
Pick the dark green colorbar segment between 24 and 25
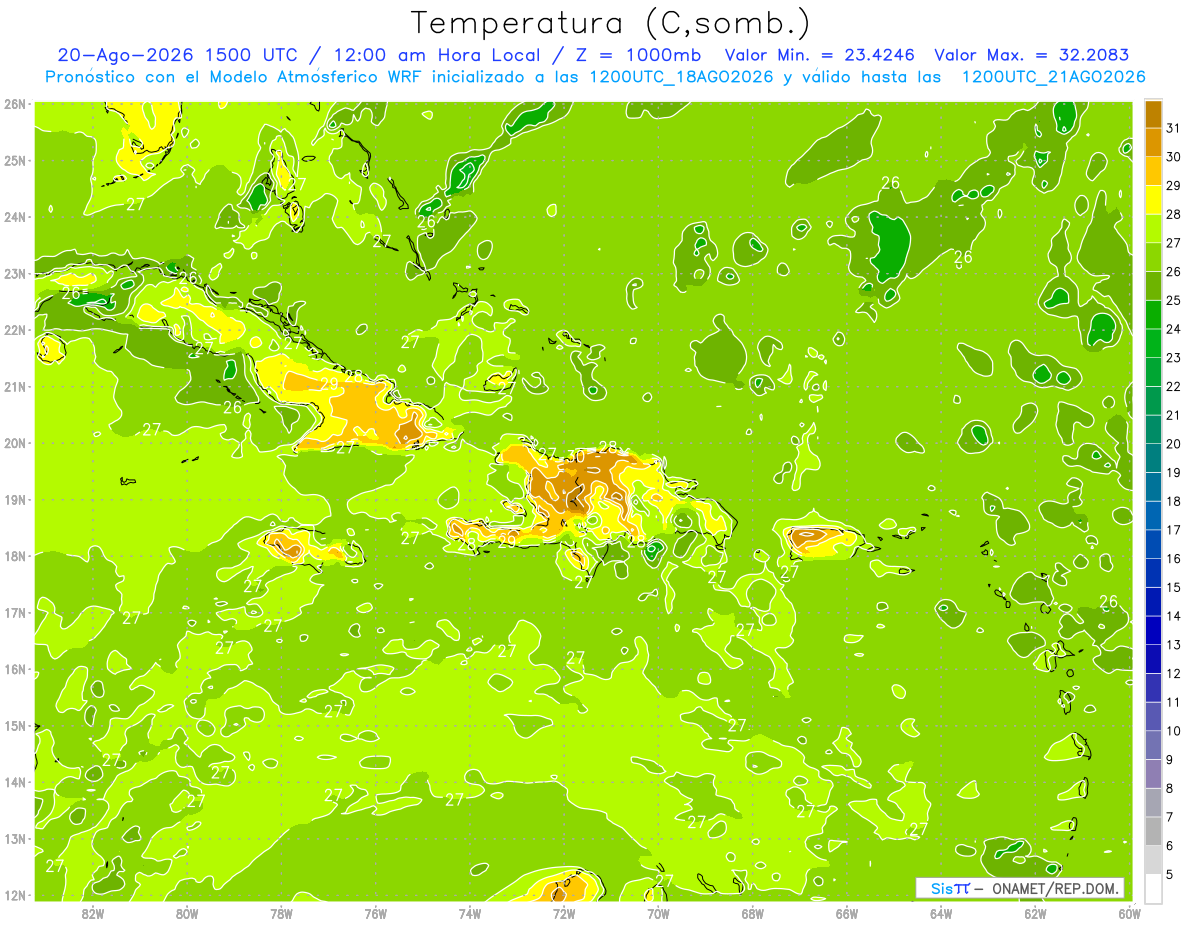click(x=1153, y=314)
